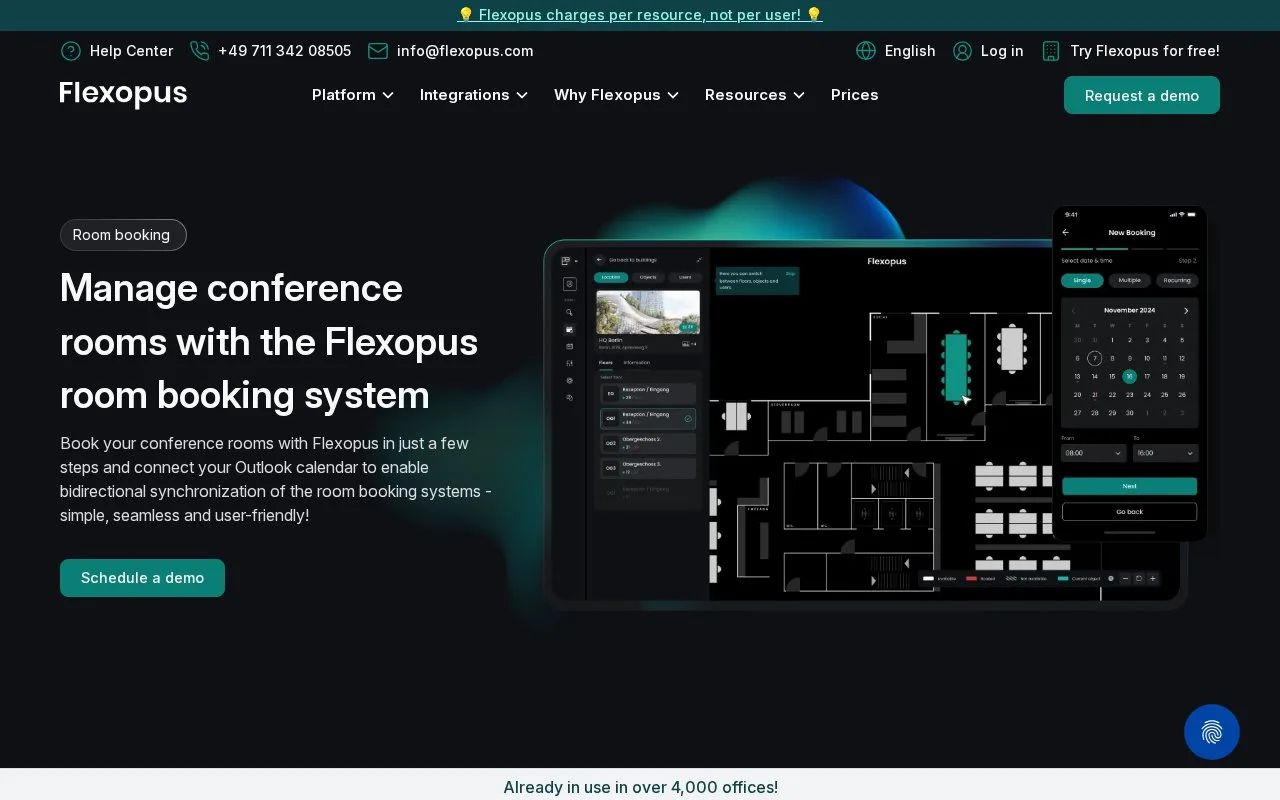Click the Log in link

[x=1002, y=51]
